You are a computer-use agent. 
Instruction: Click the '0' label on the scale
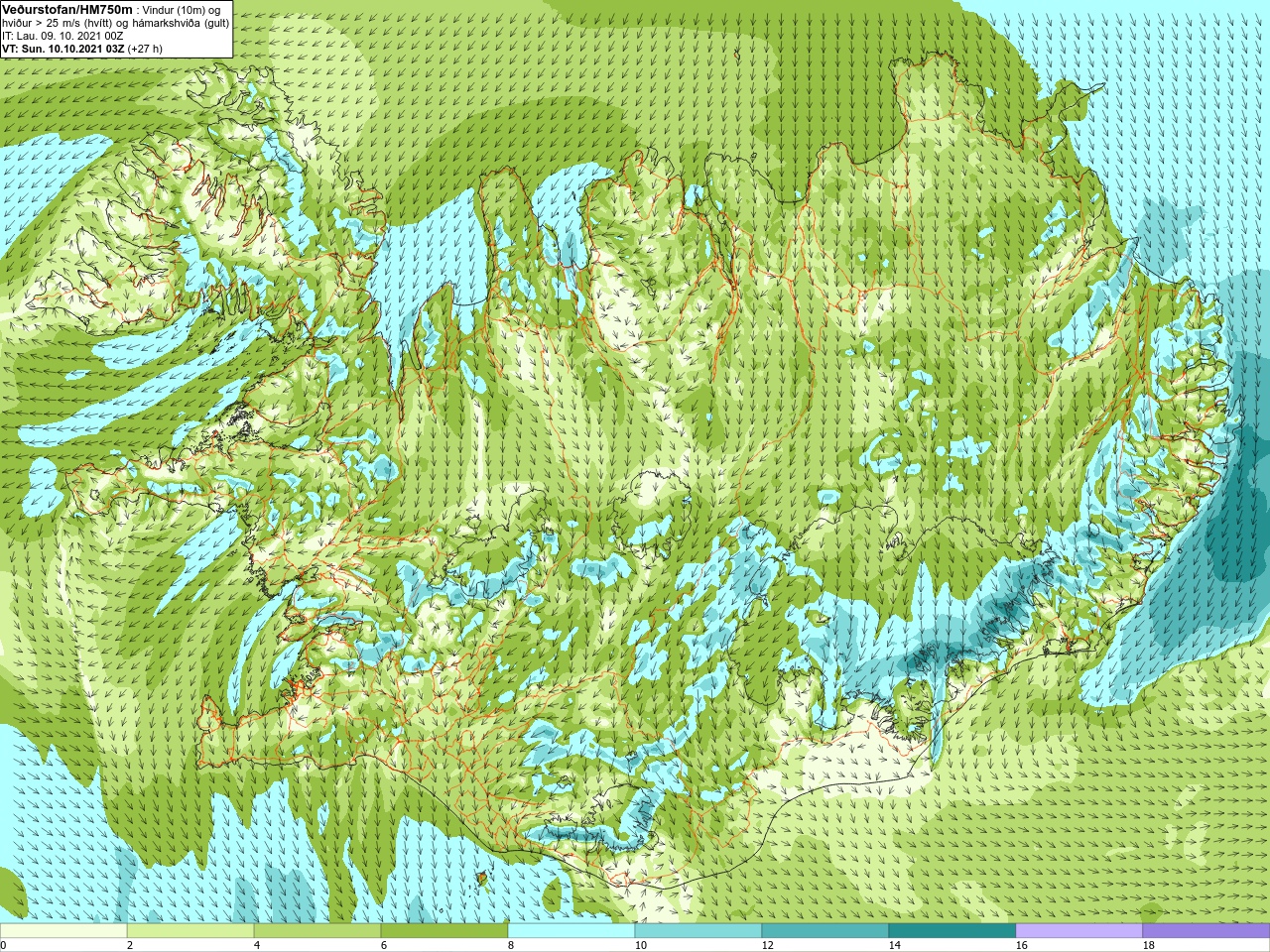(3, 946)
